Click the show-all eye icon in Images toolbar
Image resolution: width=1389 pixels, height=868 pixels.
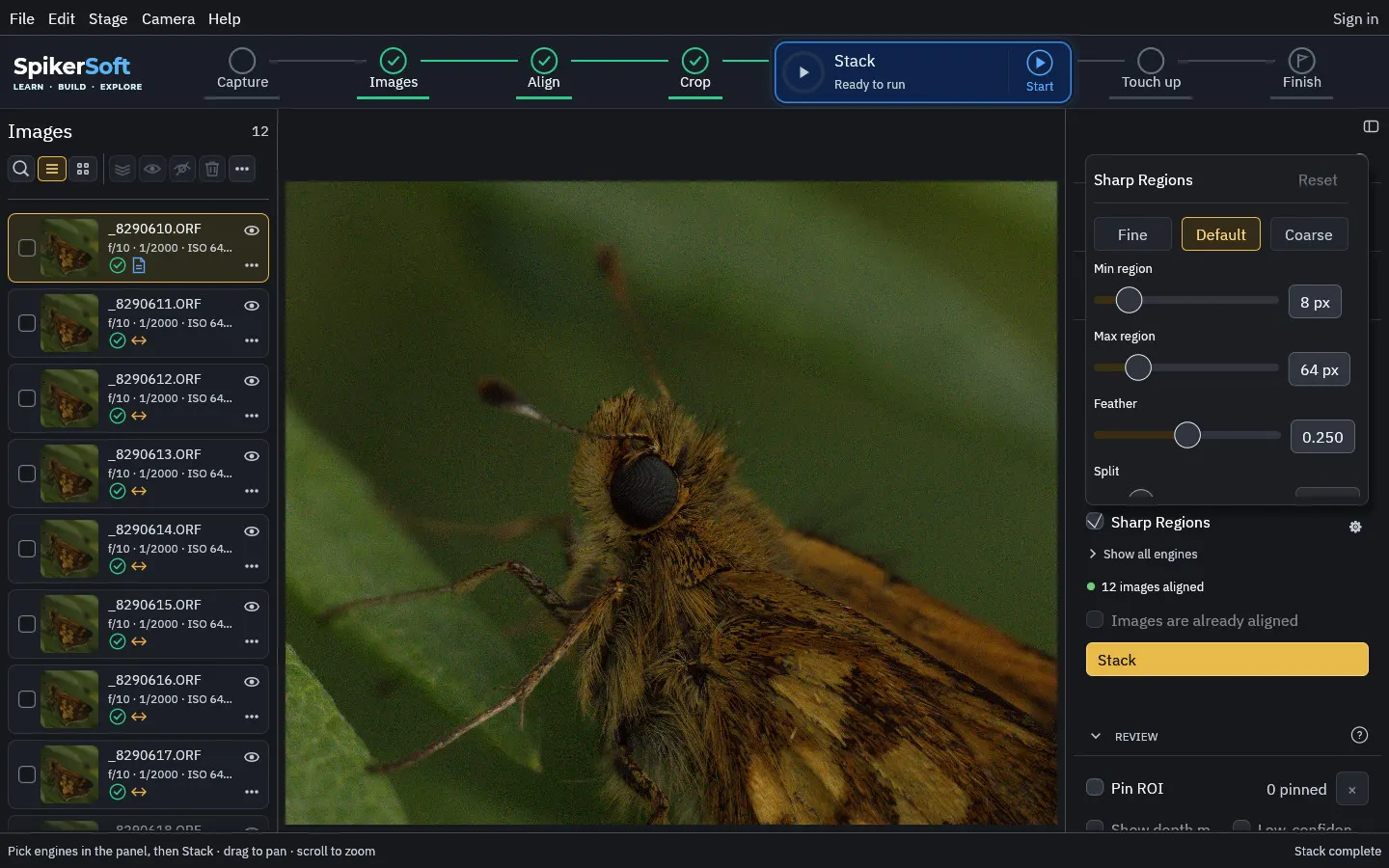(x=152, y=169)
